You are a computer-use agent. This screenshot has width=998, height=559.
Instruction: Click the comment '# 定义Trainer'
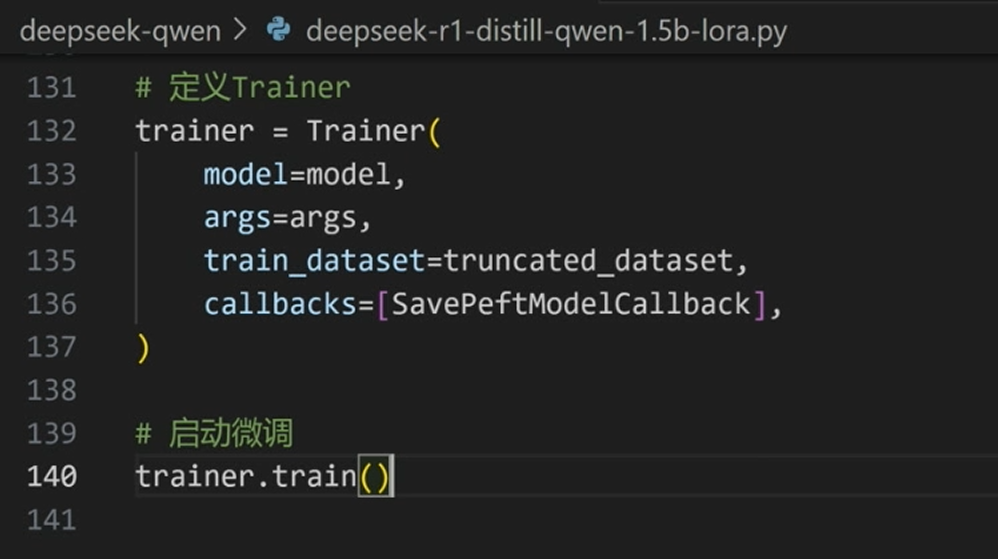243,88
